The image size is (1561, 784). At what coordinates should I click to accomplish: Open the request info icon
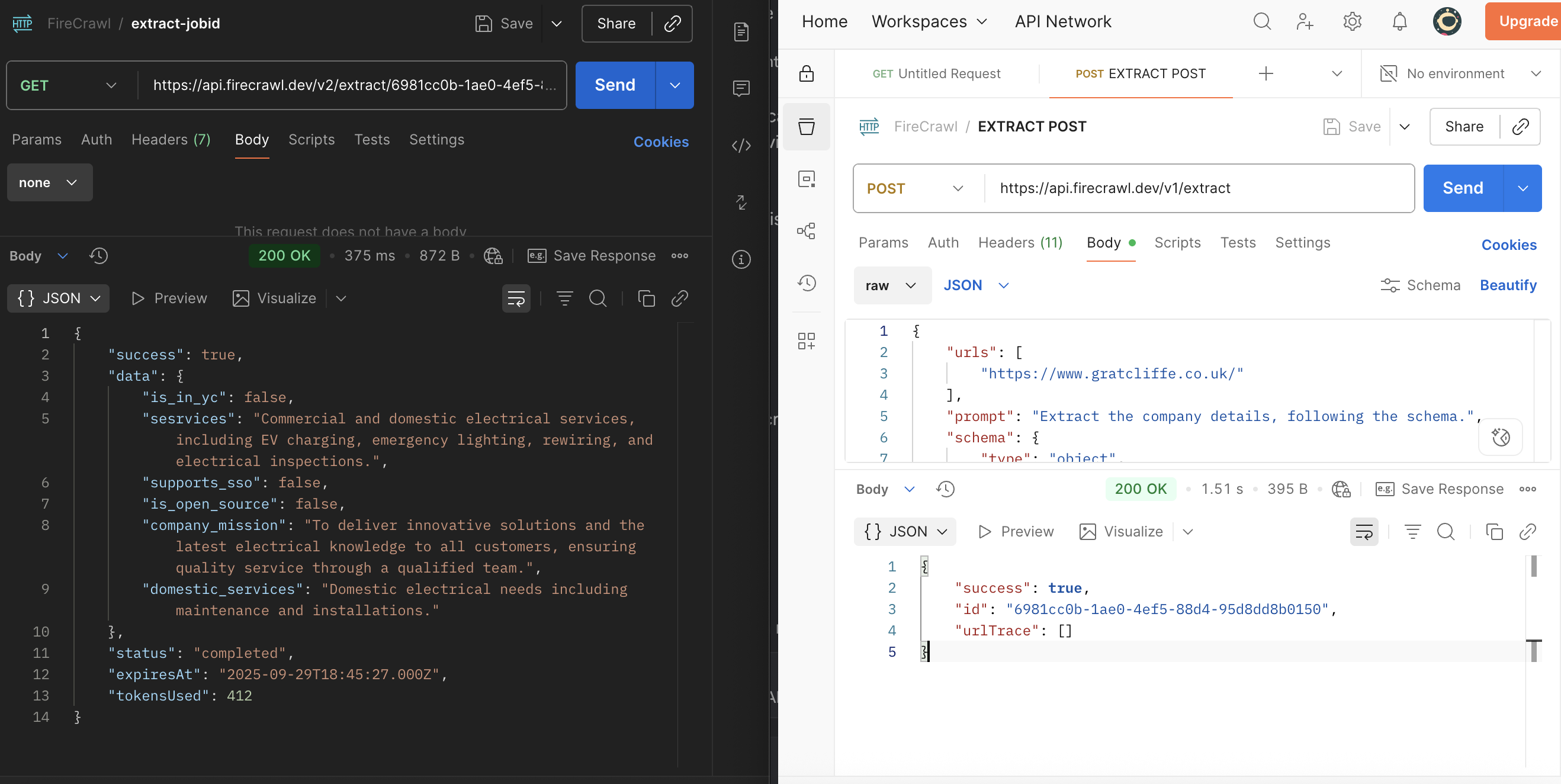click(741, 259)
